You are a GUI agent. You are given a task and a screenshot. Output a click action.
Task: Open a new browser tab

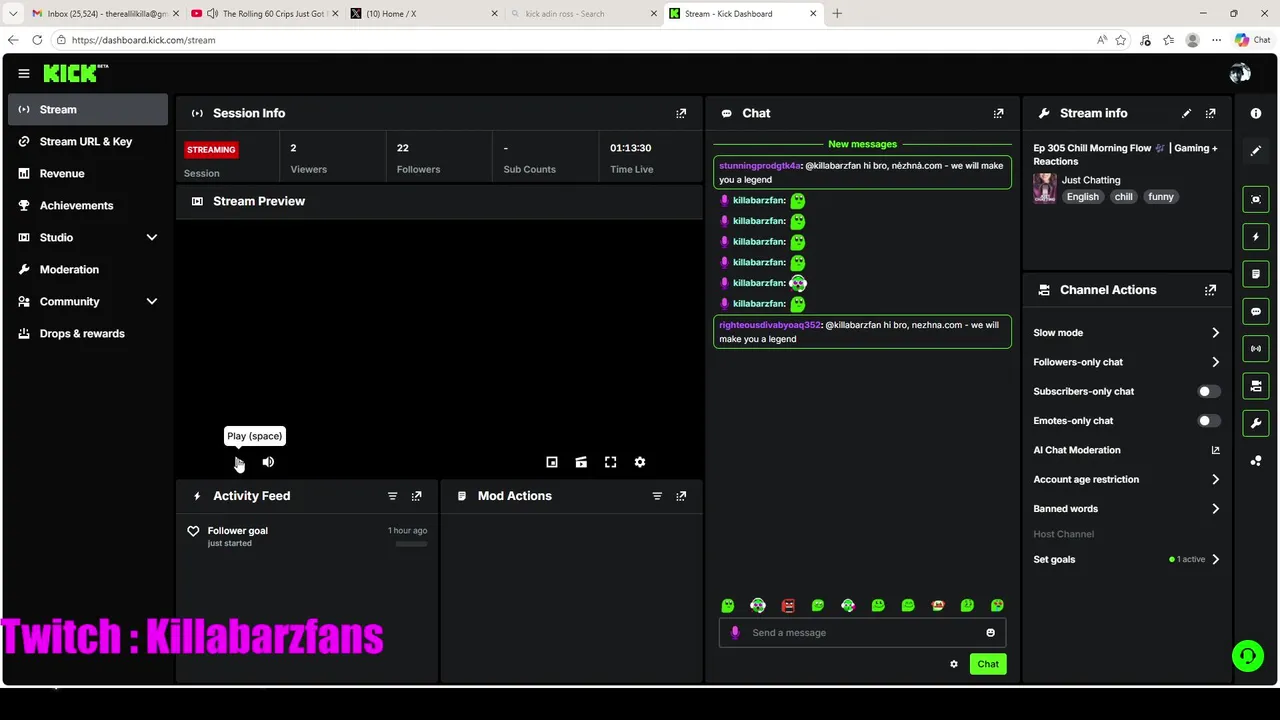pos(837,13)
